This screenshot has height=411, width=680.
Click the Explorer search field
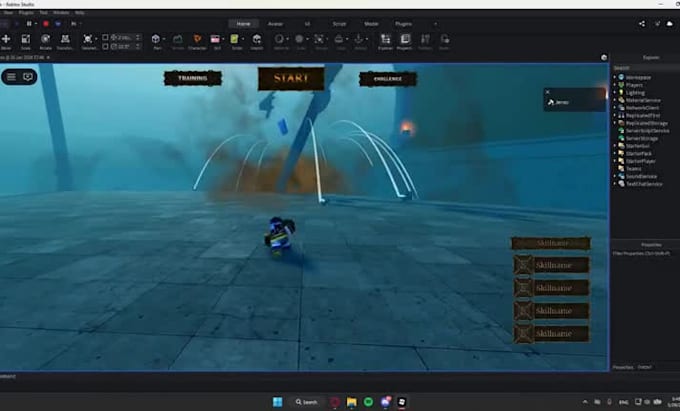646,68
